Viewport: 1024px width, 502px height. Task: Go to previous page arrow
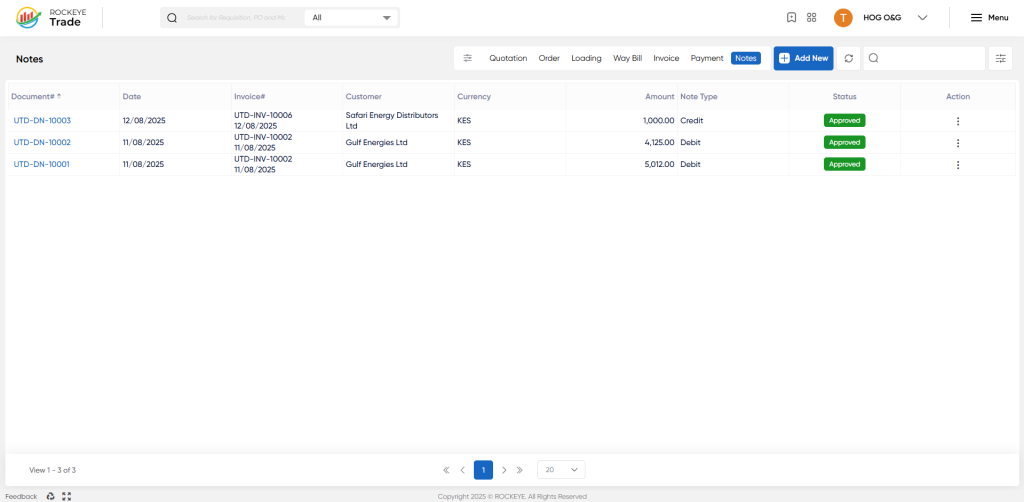462,470
